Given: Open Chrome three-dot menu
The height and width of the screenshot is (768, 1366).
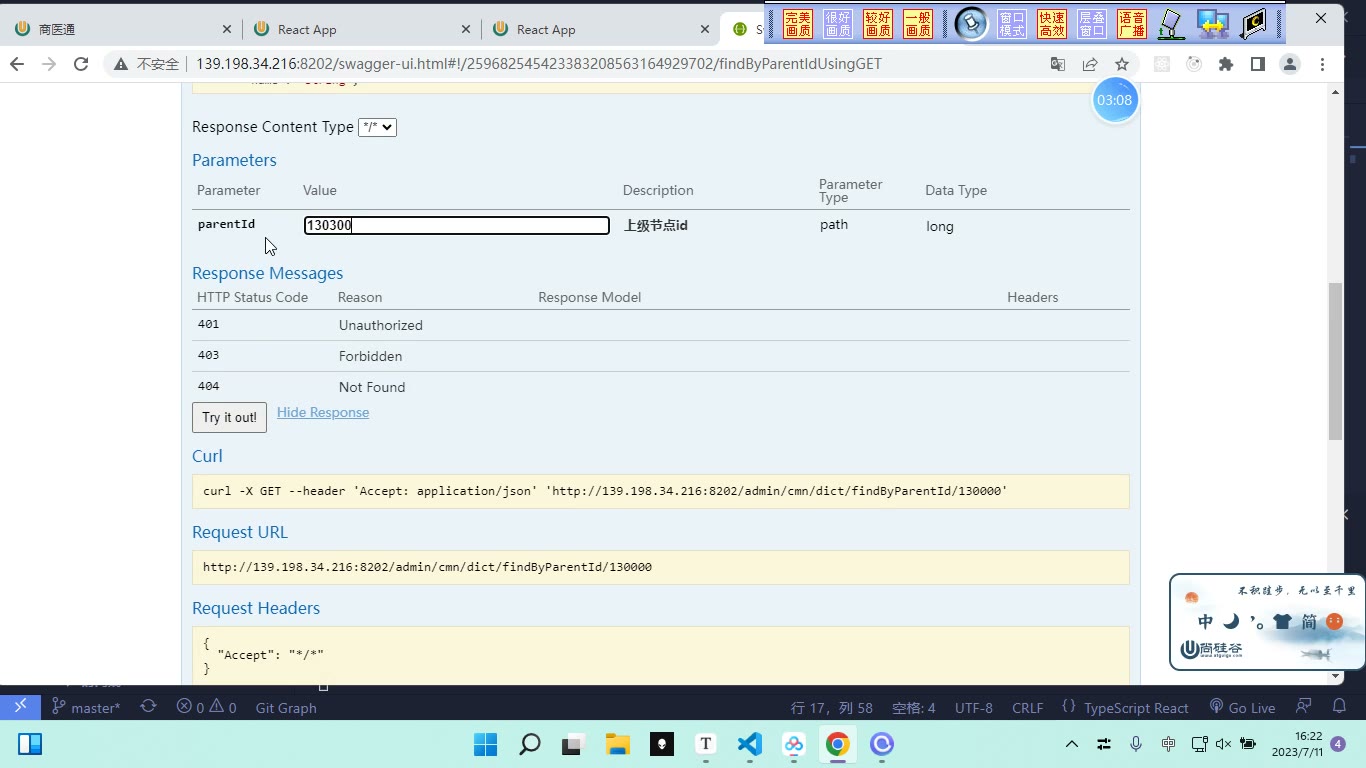Looking at the screenshot, I should [x=1323, y=64].
